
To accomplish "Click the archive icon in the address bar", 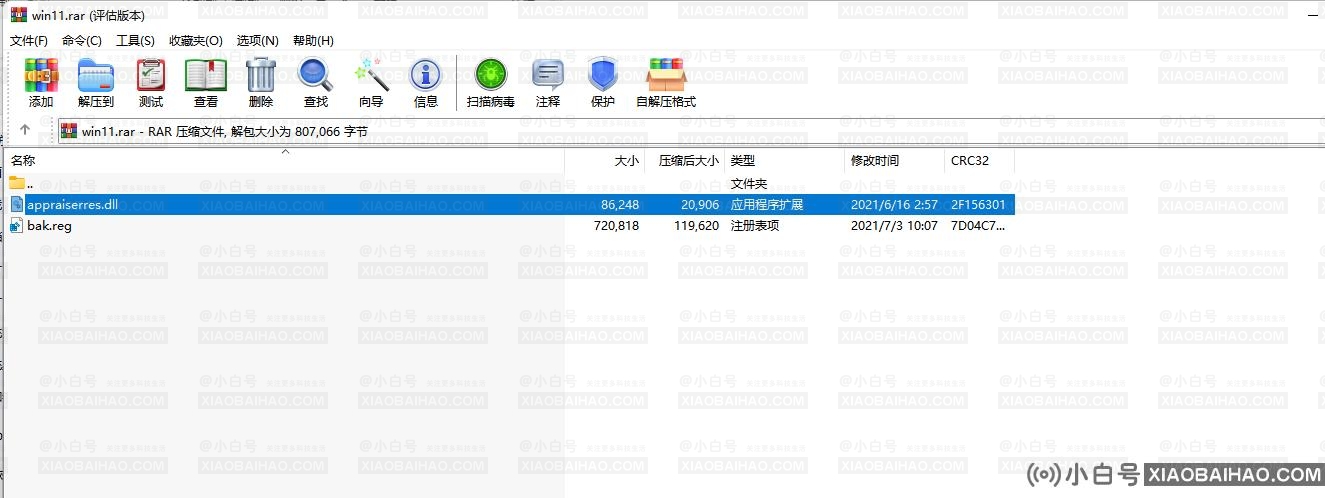I will pos(70,130).
